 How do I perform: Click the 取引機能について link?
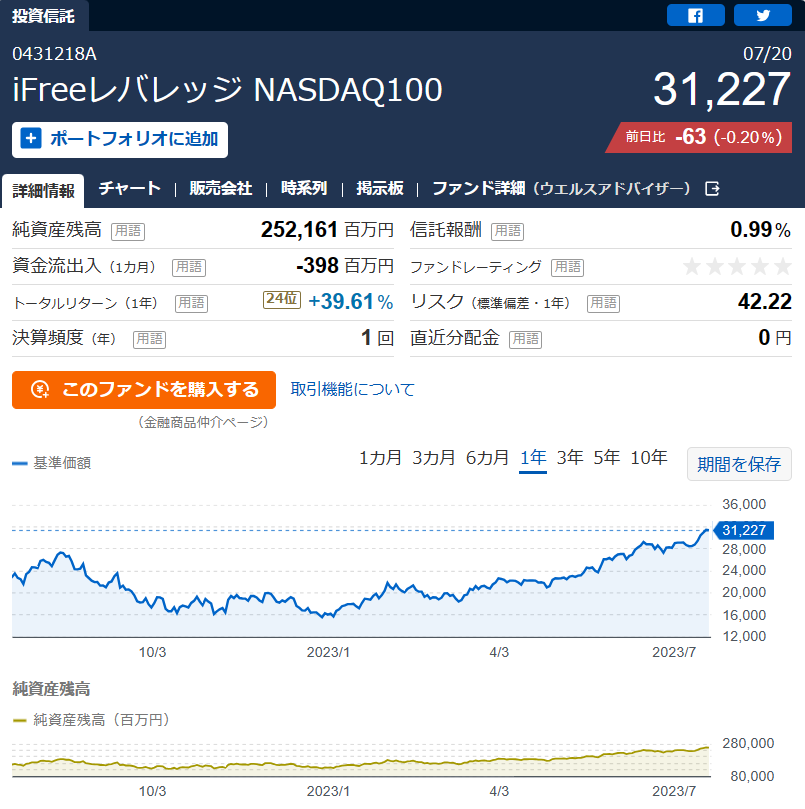352,389
